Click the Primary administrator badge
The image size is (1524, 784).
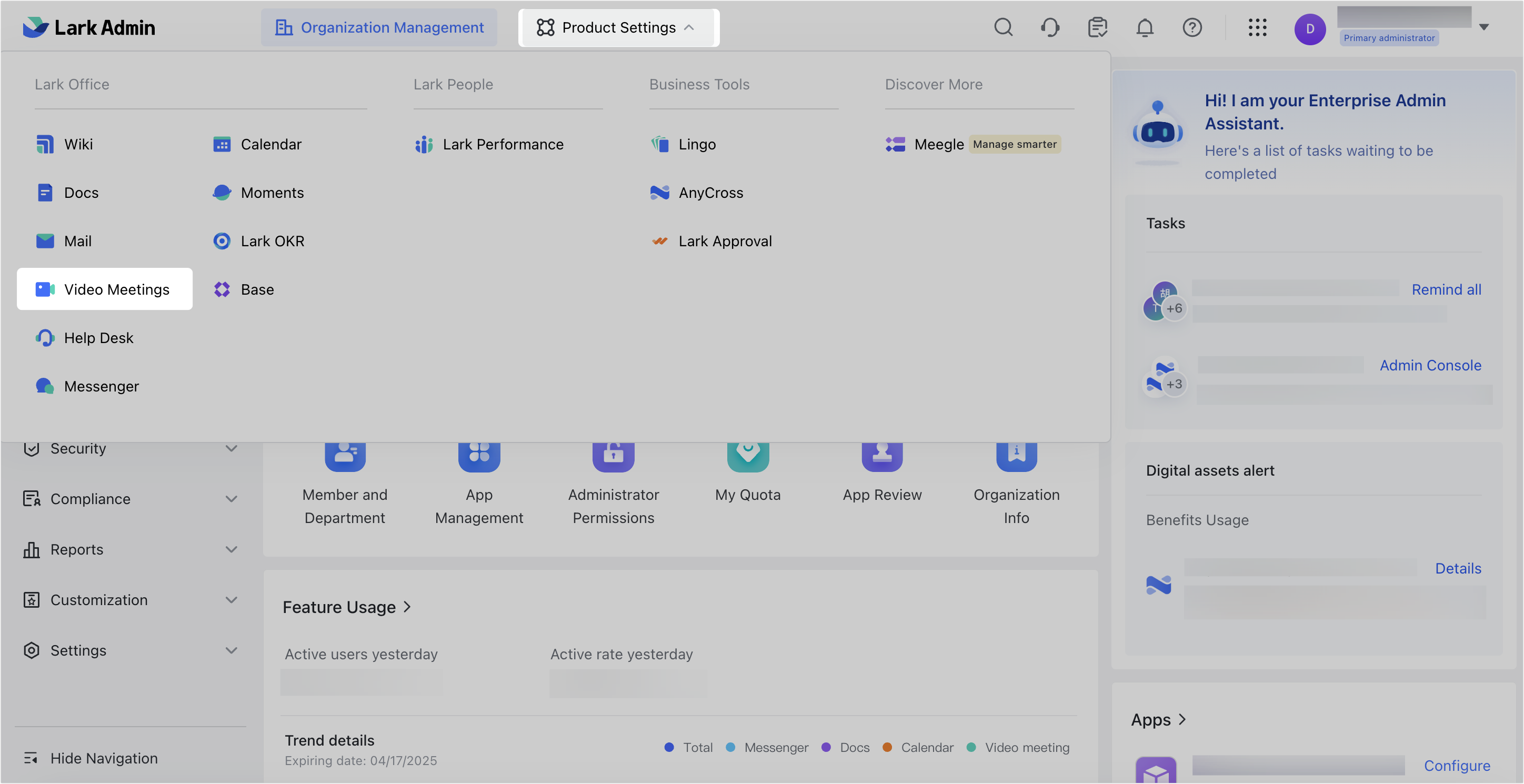pyautogui.click(x=1389, y=38)
